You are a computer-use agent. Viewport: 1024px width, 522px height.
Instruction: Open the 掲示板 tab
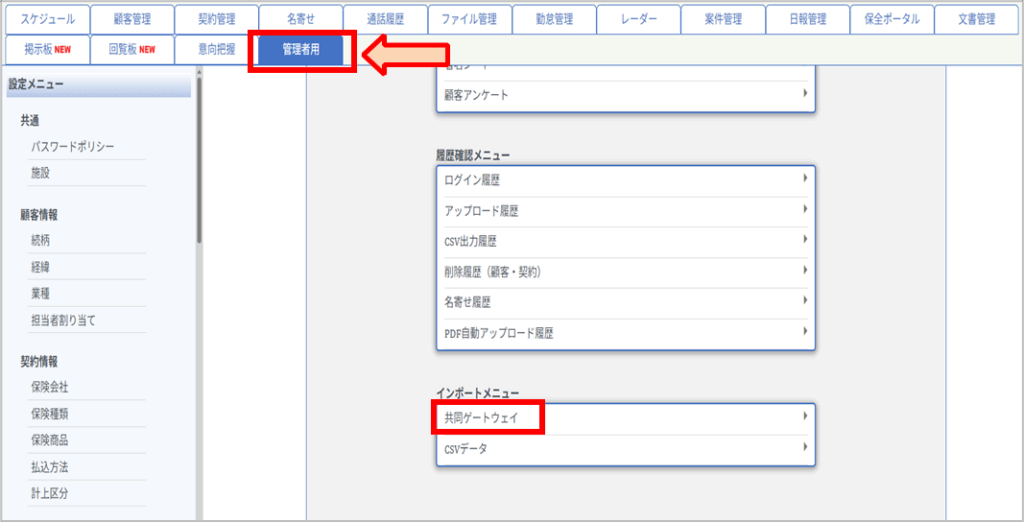click(47, 49)
